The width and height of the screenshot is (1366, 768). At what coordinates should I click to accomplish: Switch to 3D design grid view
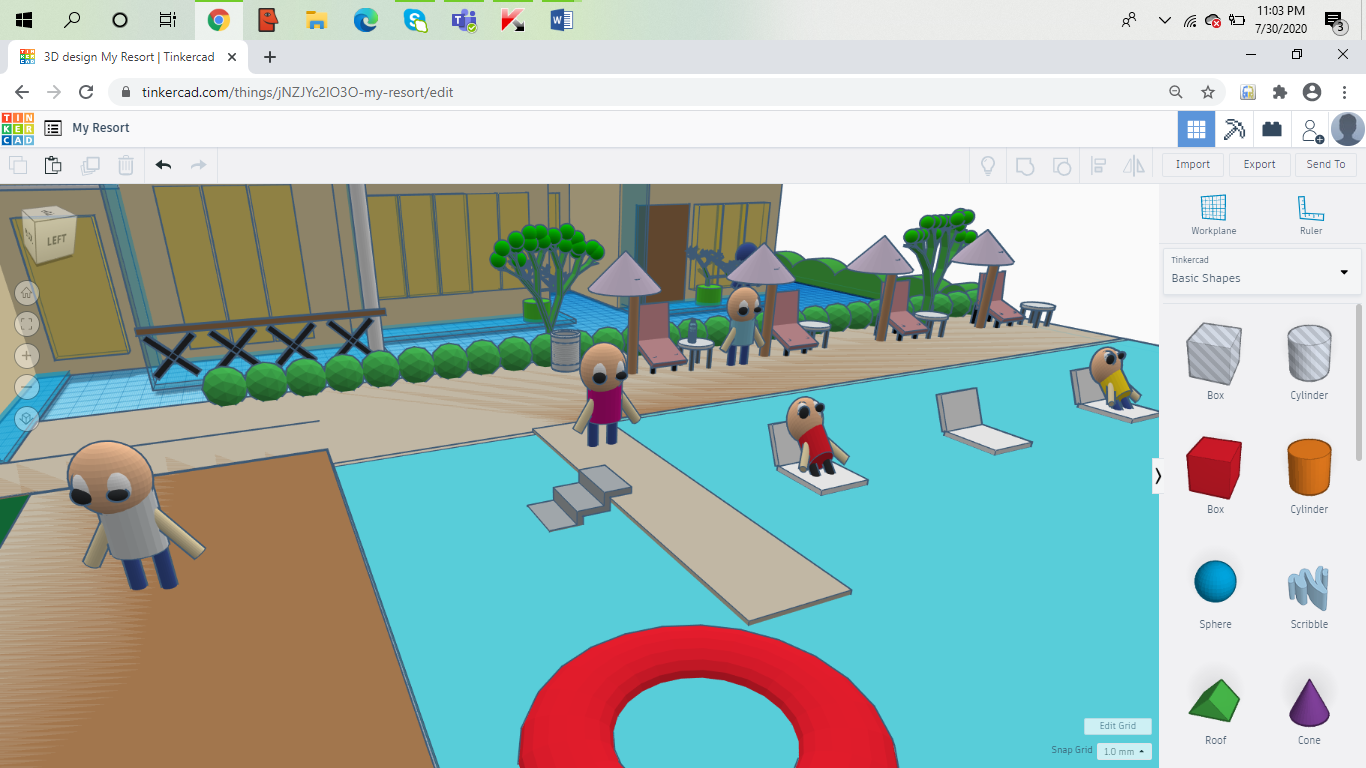click(x=1196, y=129)
